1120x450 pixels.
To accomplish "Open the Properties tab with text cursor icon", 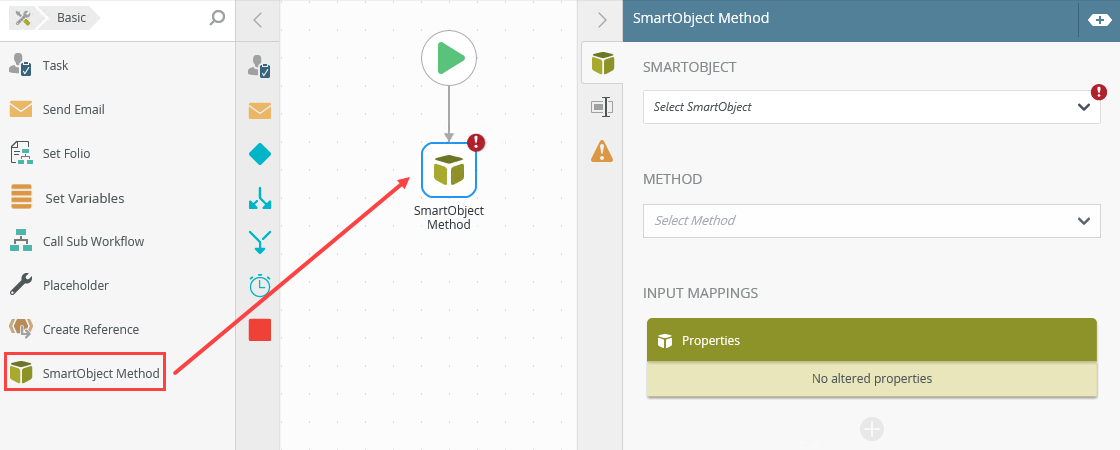I will coord(603,107).
